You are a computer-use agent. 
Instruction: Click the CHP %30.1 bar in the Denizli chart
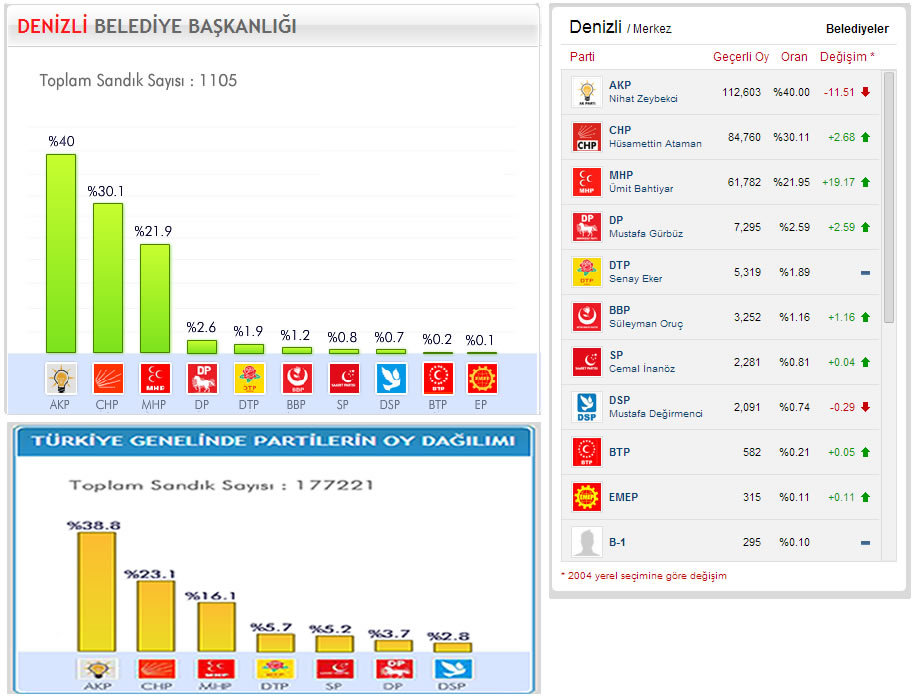[108, 278]
